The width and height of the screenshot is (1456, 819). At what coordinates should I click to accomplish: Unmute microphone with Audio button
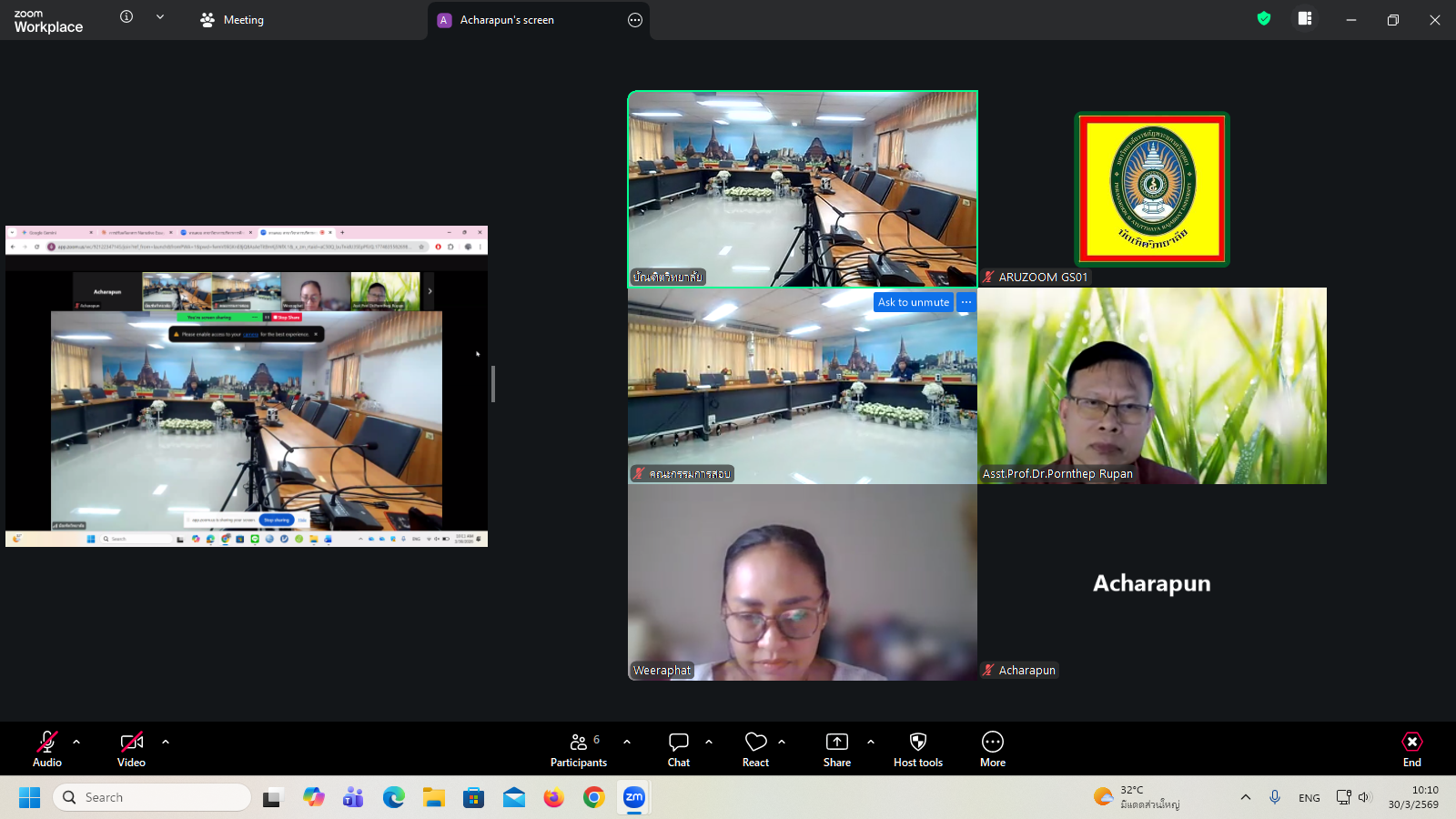coord(47,749)
